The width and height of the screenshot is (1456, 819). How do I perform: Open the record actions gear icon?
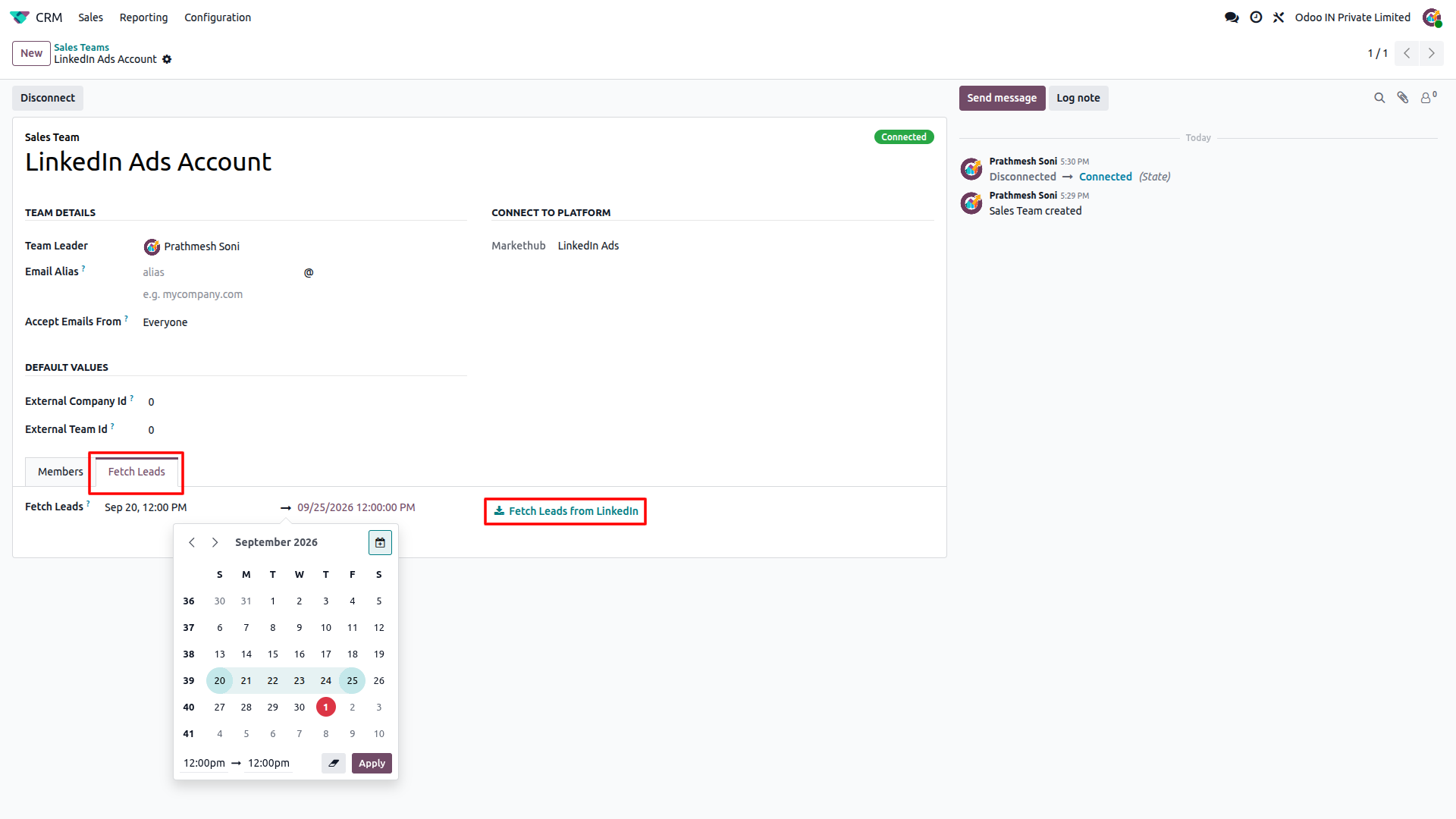pyautogui.click(x=167, y=59)
